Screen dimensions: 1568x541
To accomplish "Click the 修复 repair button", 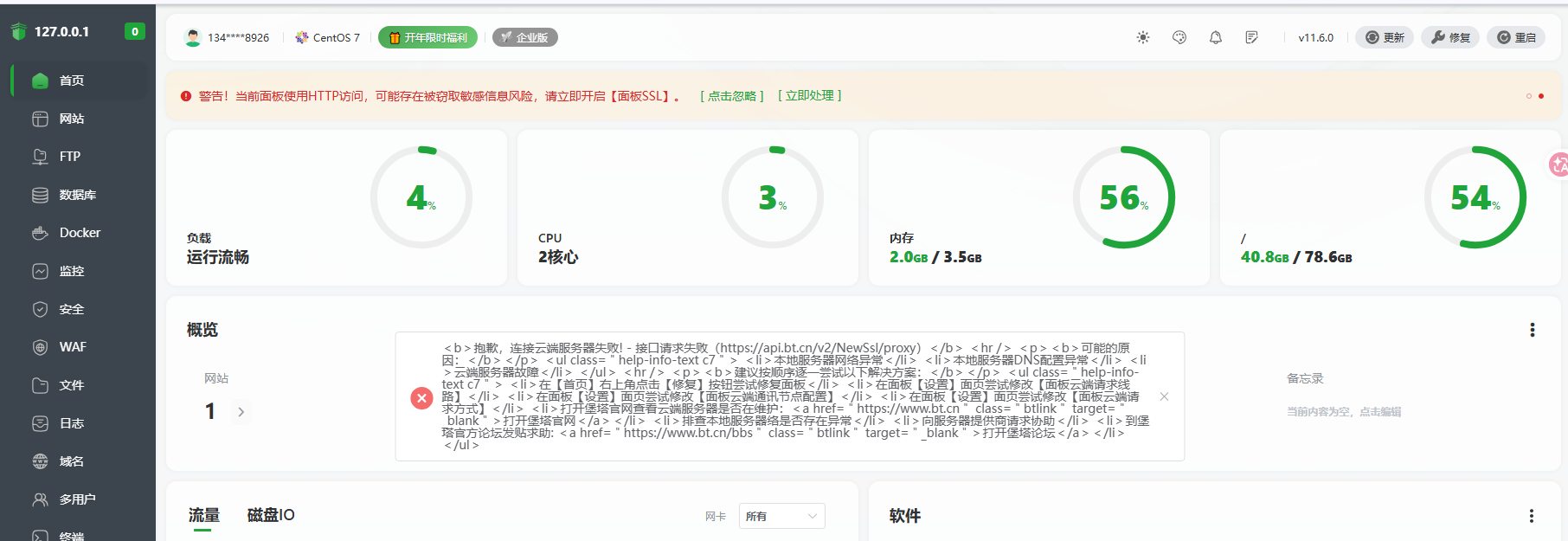I will point(1451,37).
